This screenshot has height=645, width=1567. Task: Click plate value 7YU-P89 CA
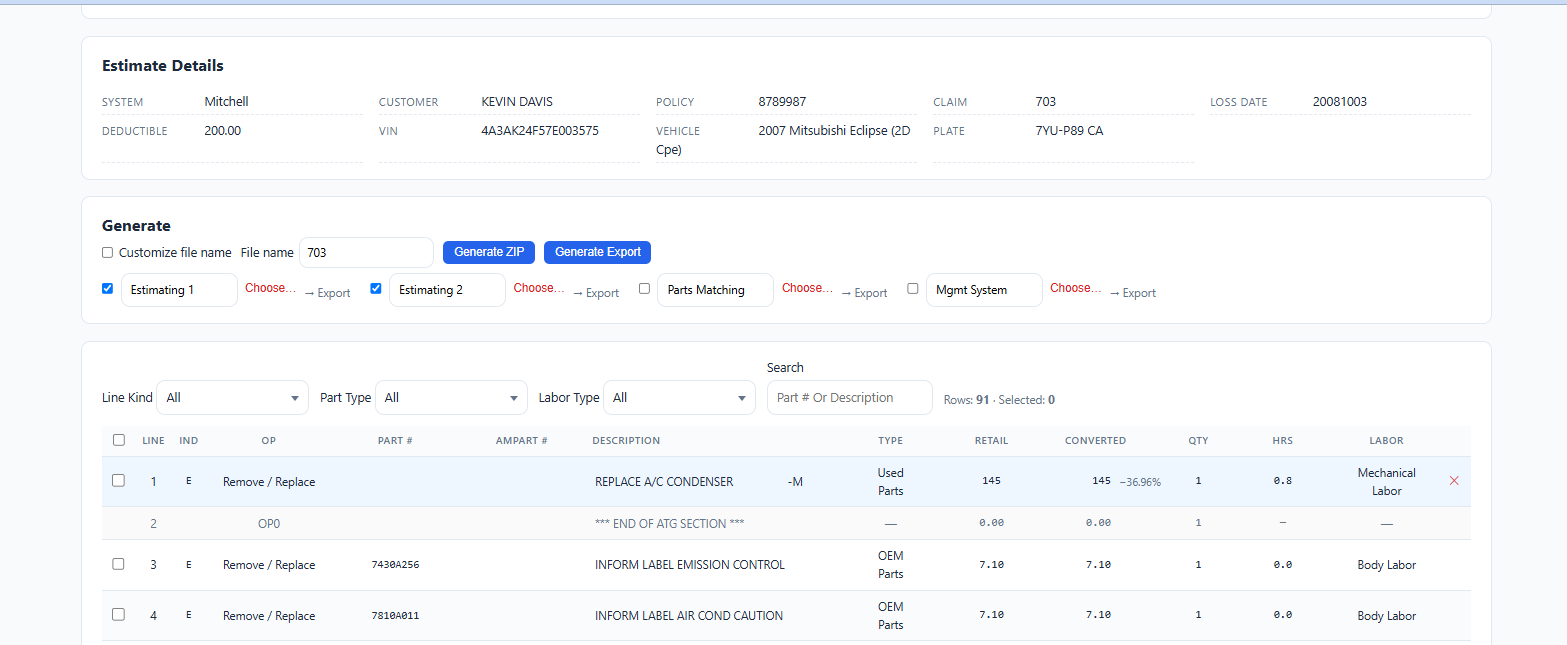(1069, 130)
